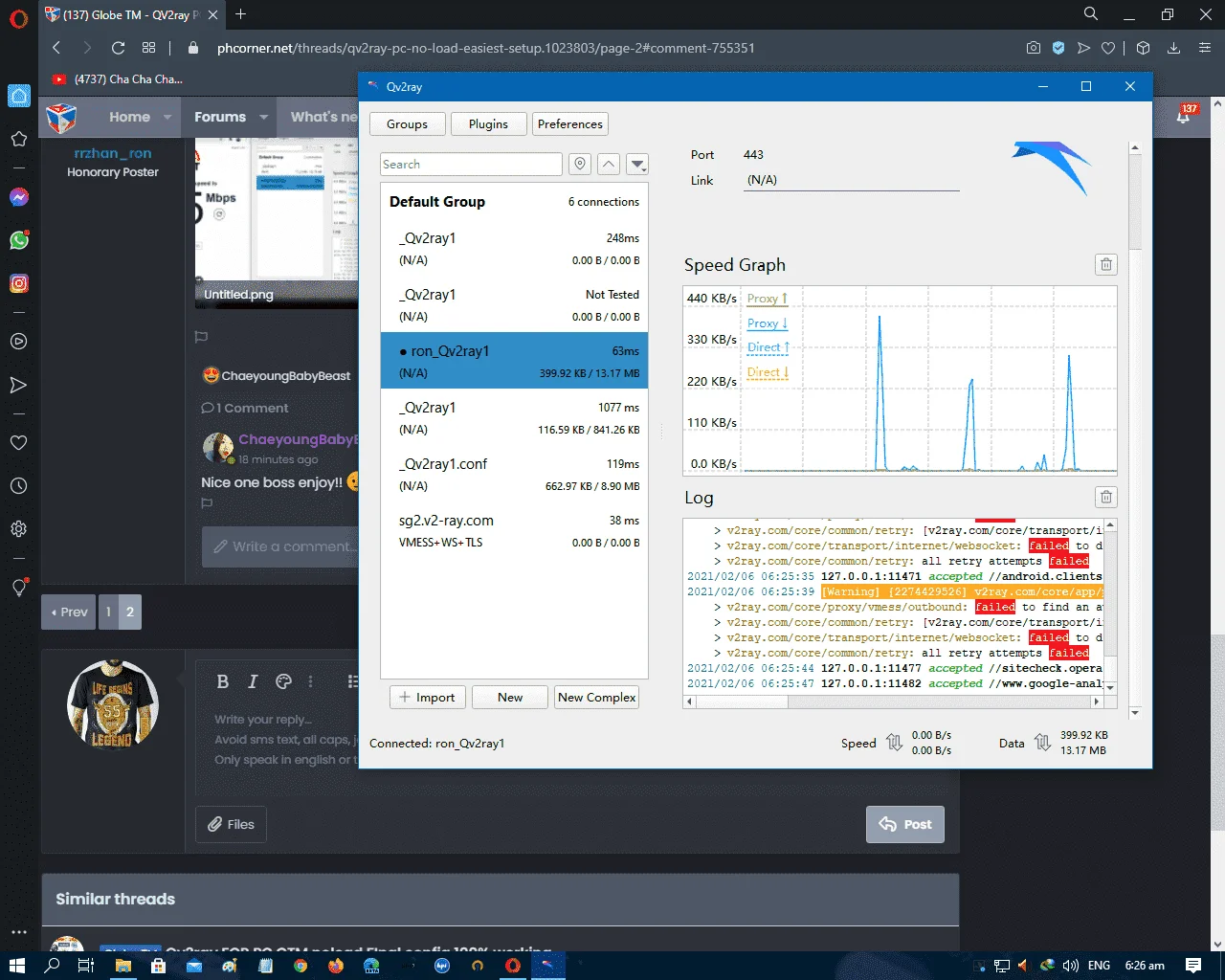Take a snapshot with the camera icon

point(1034,48)
